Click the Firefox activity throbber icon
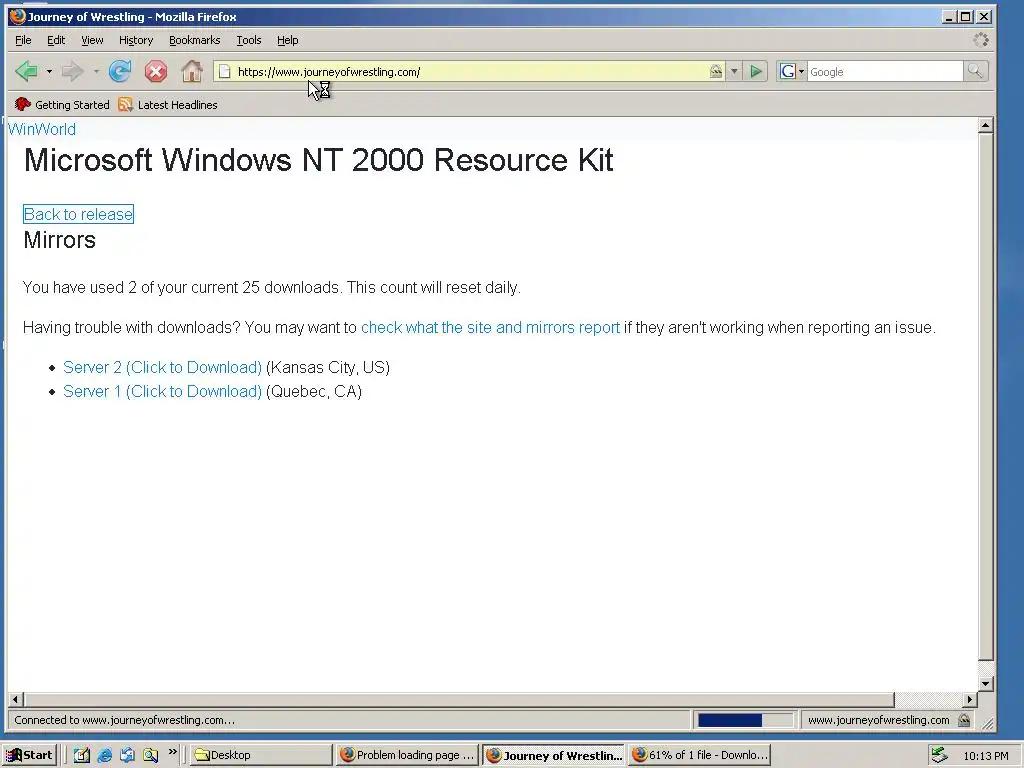 tap(981, 40)
